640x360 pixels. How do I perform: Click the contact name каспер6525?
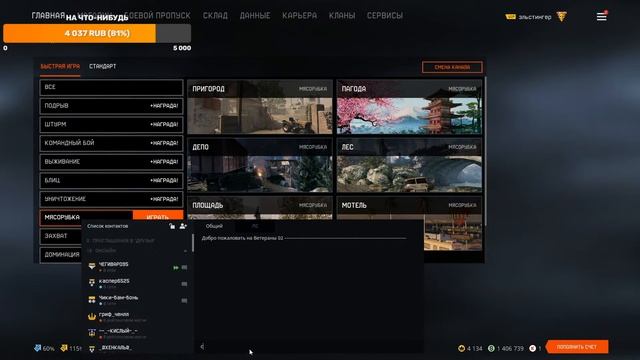[114, 281]
